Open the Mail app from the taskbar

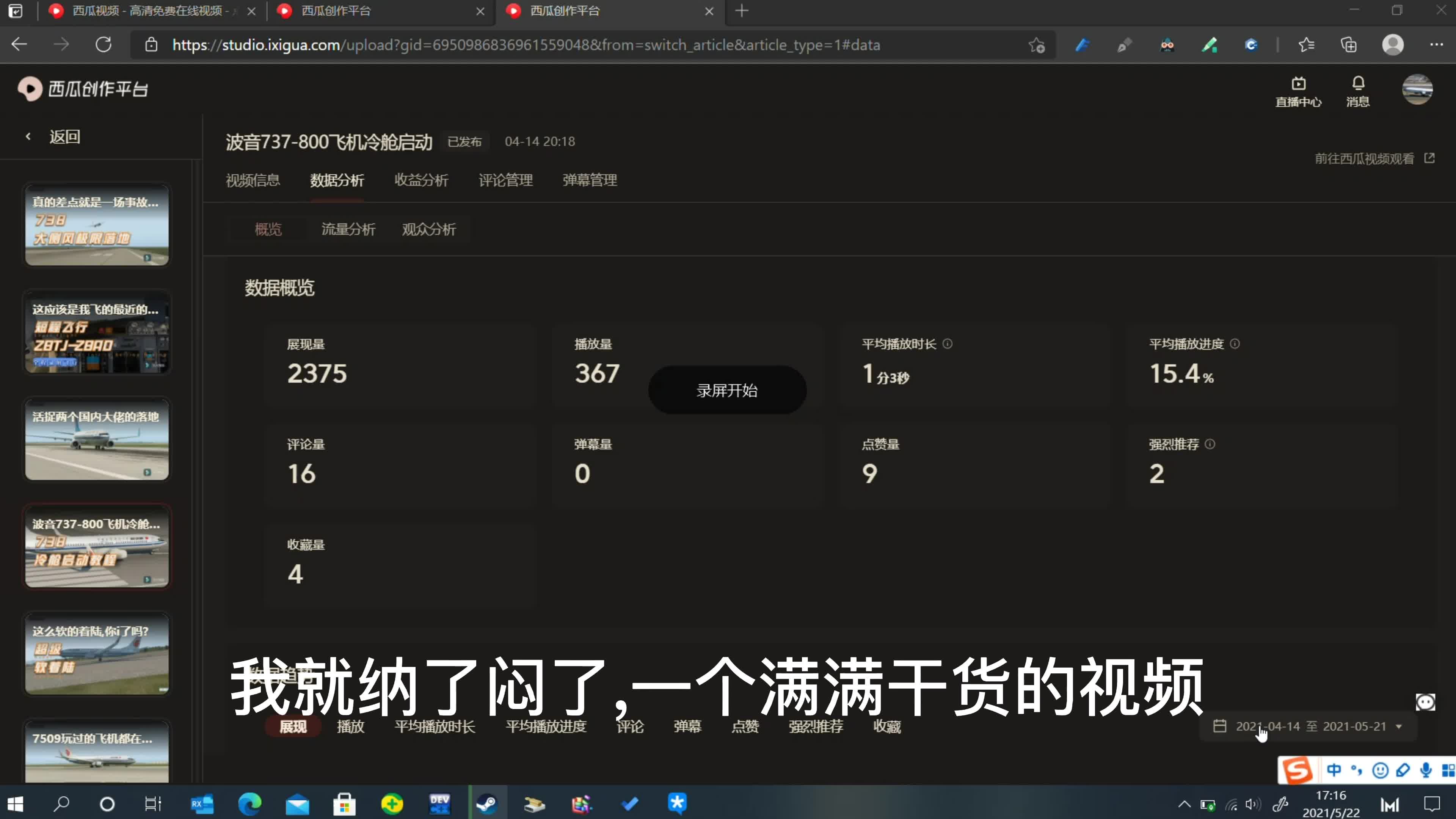[x=297, y=804]
